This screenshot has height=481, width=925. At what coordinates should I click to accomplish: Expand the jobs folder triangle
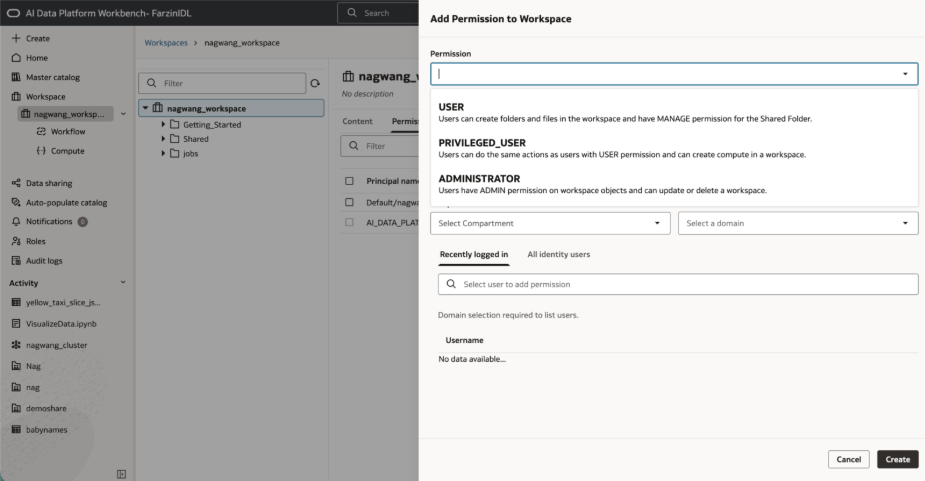click(163, 153)
